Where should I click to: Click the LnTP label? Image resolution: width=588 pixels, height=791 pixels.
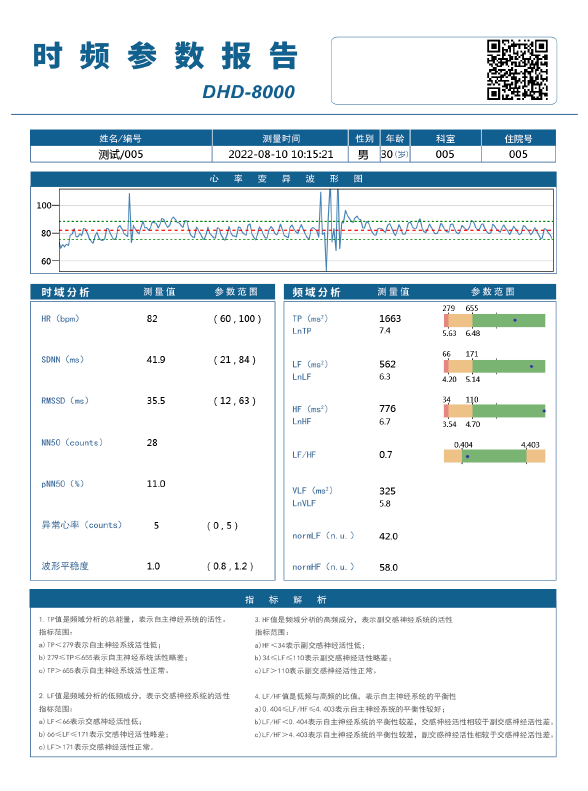click(302, 331)
